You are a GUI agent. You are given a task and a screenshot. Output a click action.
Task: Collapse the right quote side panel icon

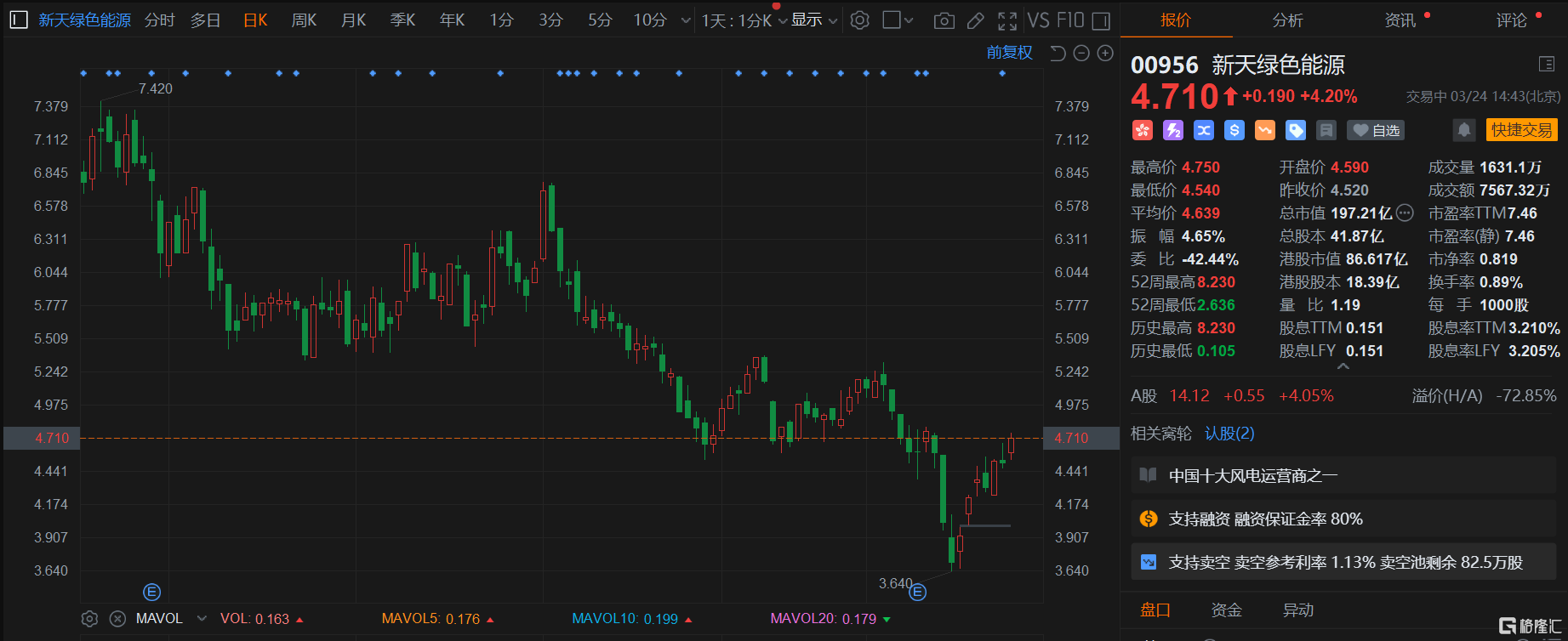coord(1101,20)
